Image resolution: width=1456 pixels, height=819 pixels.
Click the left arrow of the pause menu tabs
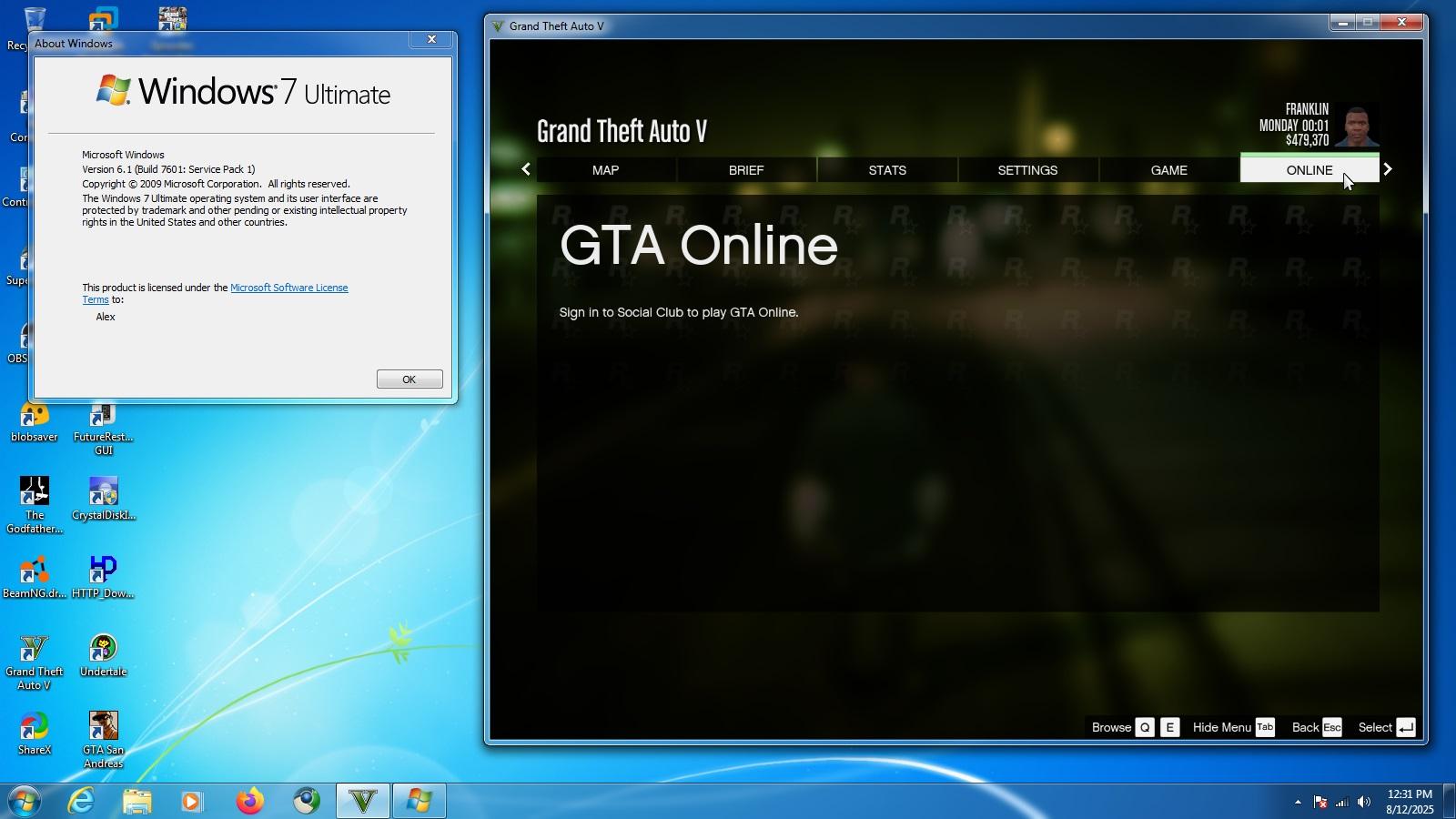coord(526,169)
